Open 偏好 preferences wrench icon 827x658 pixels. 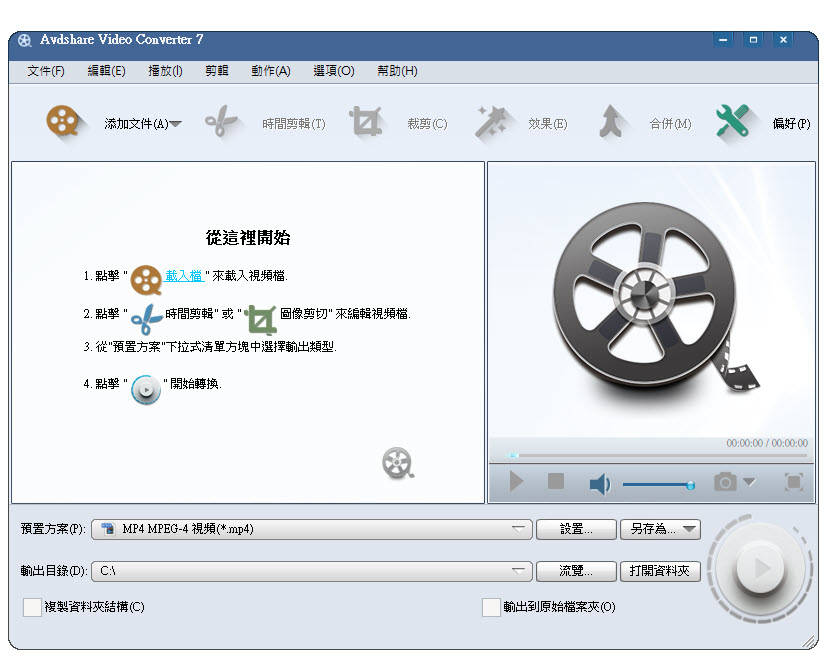[x=732, y=122]
